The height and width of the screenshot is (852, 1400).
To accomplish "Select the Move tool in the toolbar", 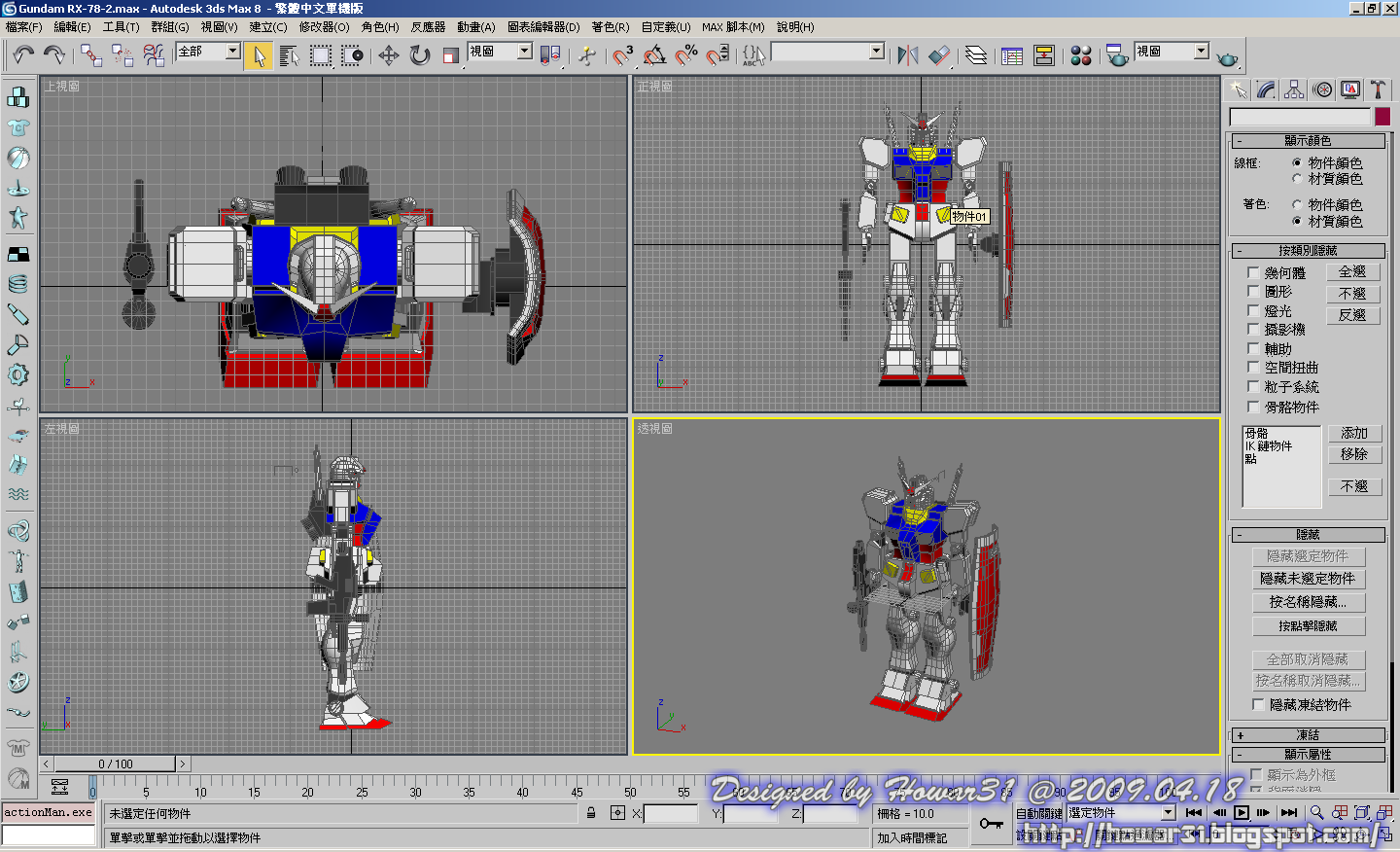I will pos(389,55).
